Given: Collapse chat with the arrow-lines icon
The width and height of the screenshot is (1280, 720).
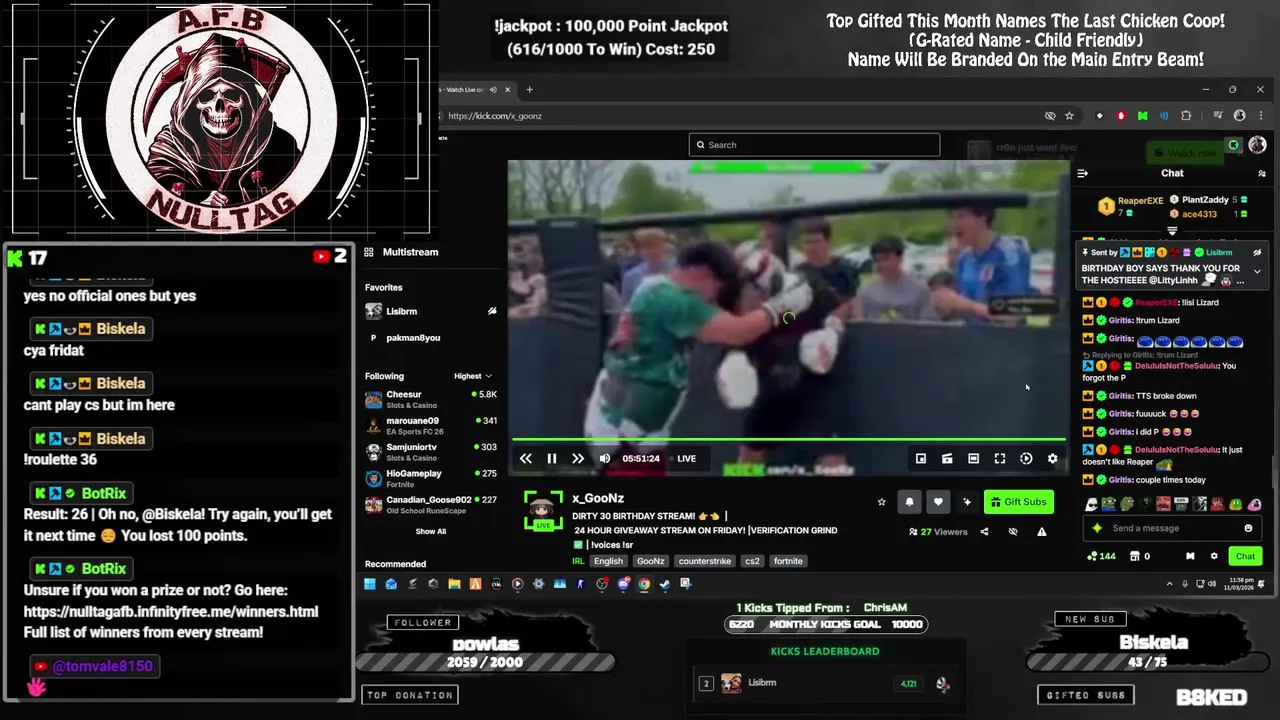Looking at the screenshot, I should point(1082,173).
